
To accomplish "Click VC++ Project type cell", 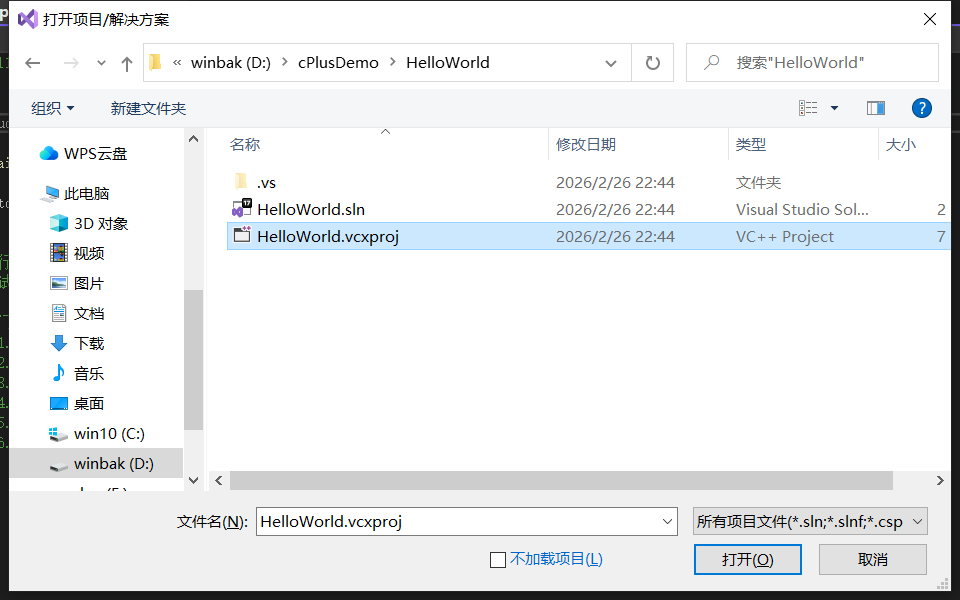I will click(784, 236).
